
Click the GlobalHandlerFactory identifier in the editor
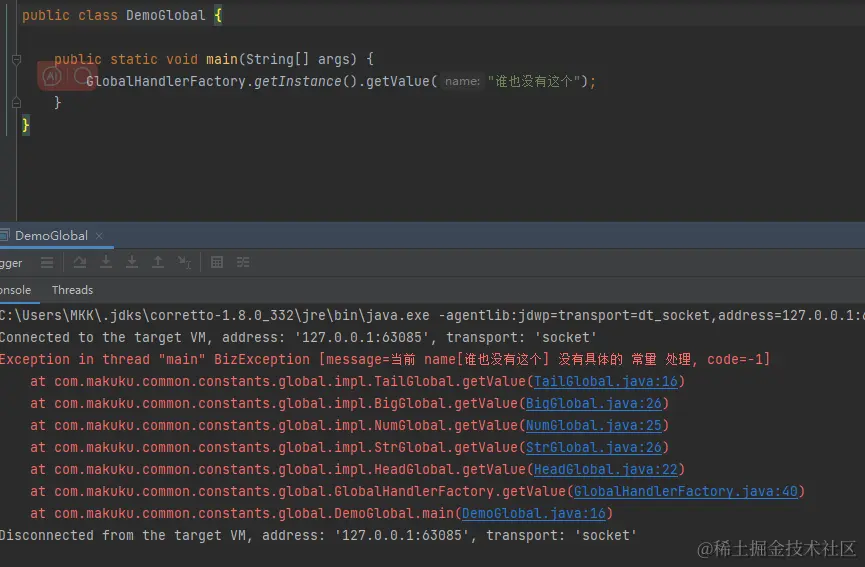point(165,81)
